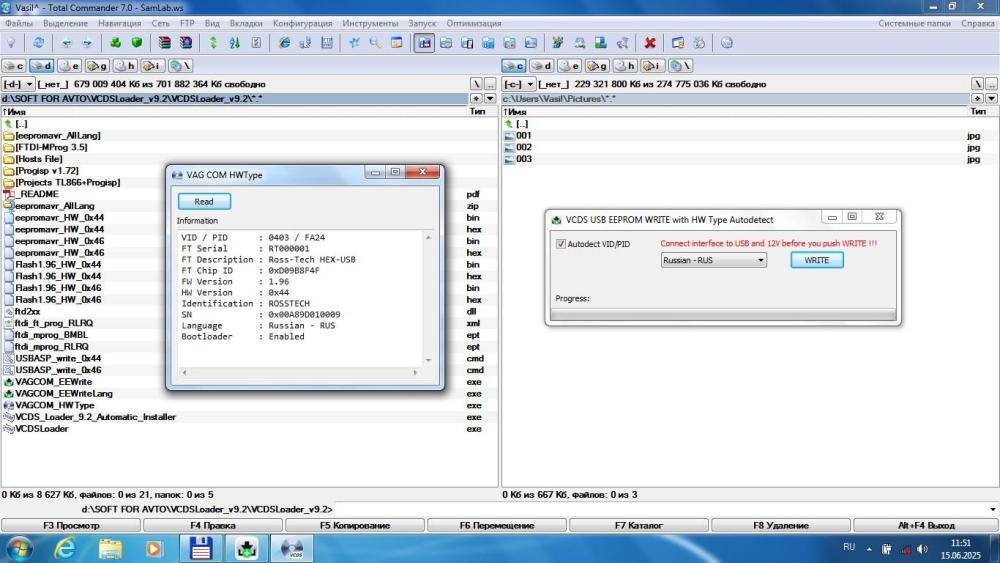Click the media player taskbar icon
The width and height of the screenshot is (1000, 563).
154,548
